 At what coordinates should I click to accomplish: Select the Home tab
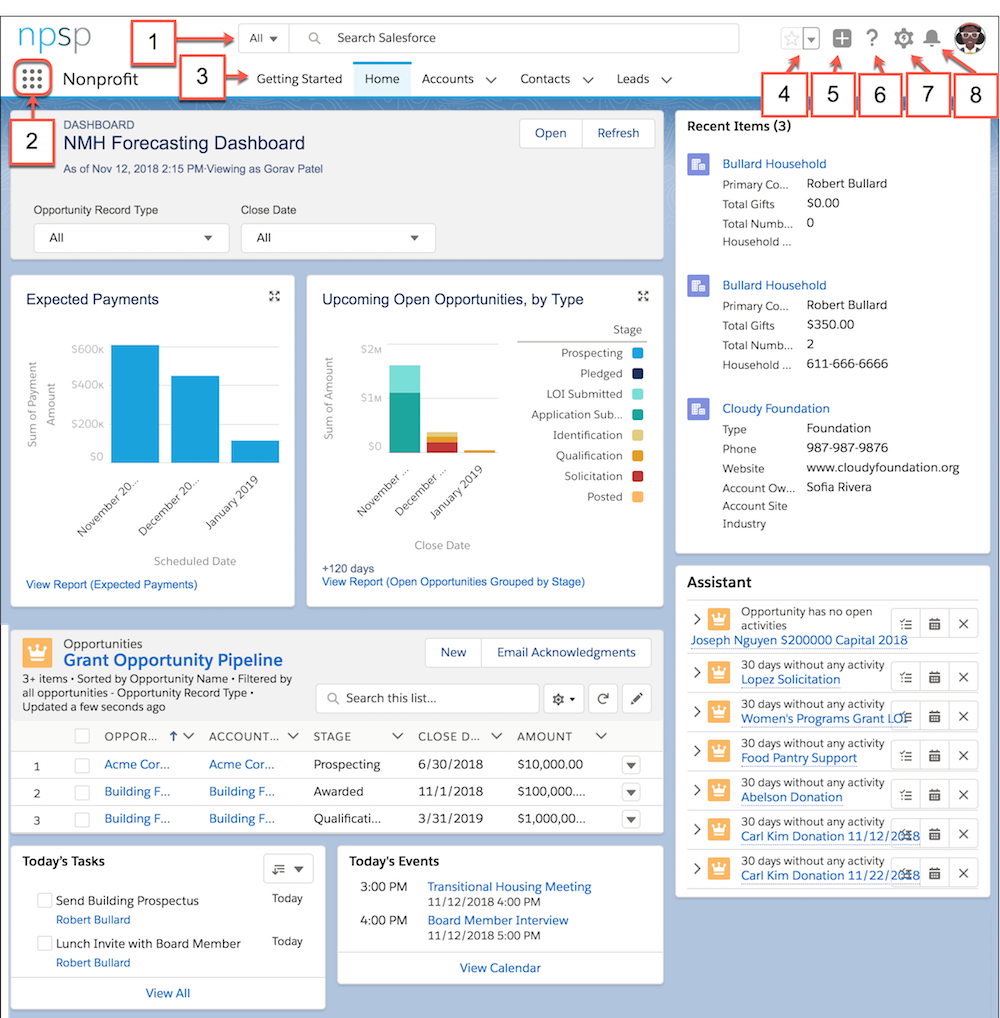point(382,79)
